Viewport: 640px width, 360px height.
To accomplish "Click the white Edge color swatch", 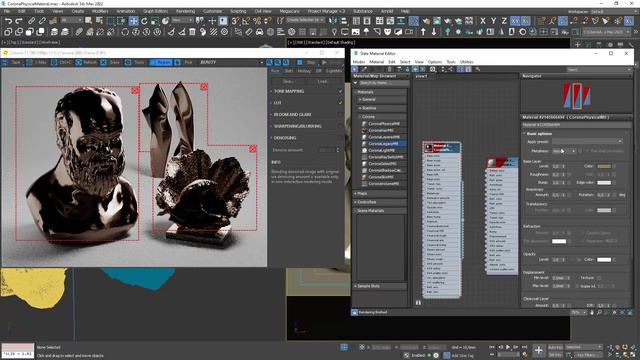I will (604, 182).
